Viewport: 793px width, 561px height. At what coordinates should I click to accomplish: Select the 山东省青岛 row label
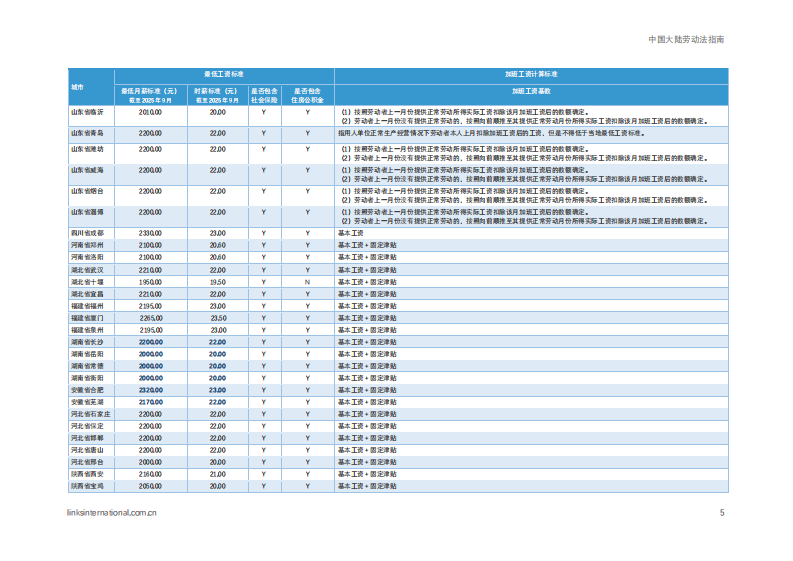(86, 132)
